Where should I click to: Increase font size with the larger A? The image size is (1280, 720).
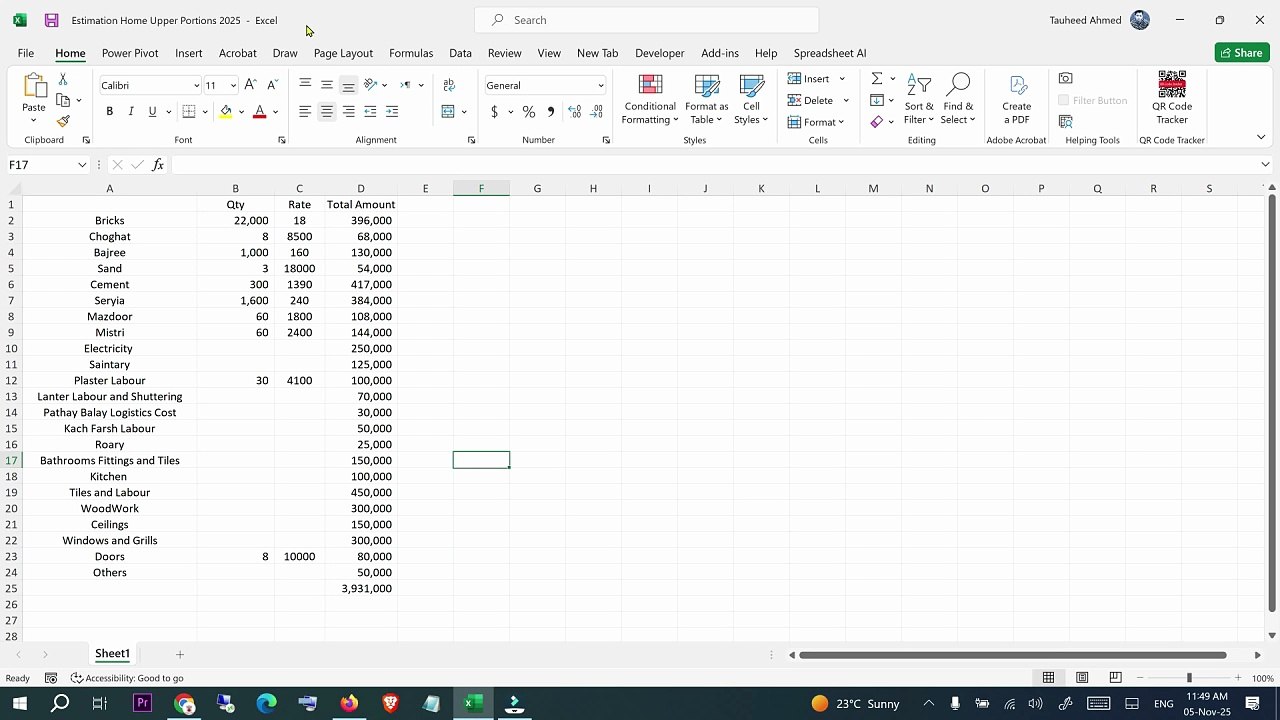pos(250,85)
